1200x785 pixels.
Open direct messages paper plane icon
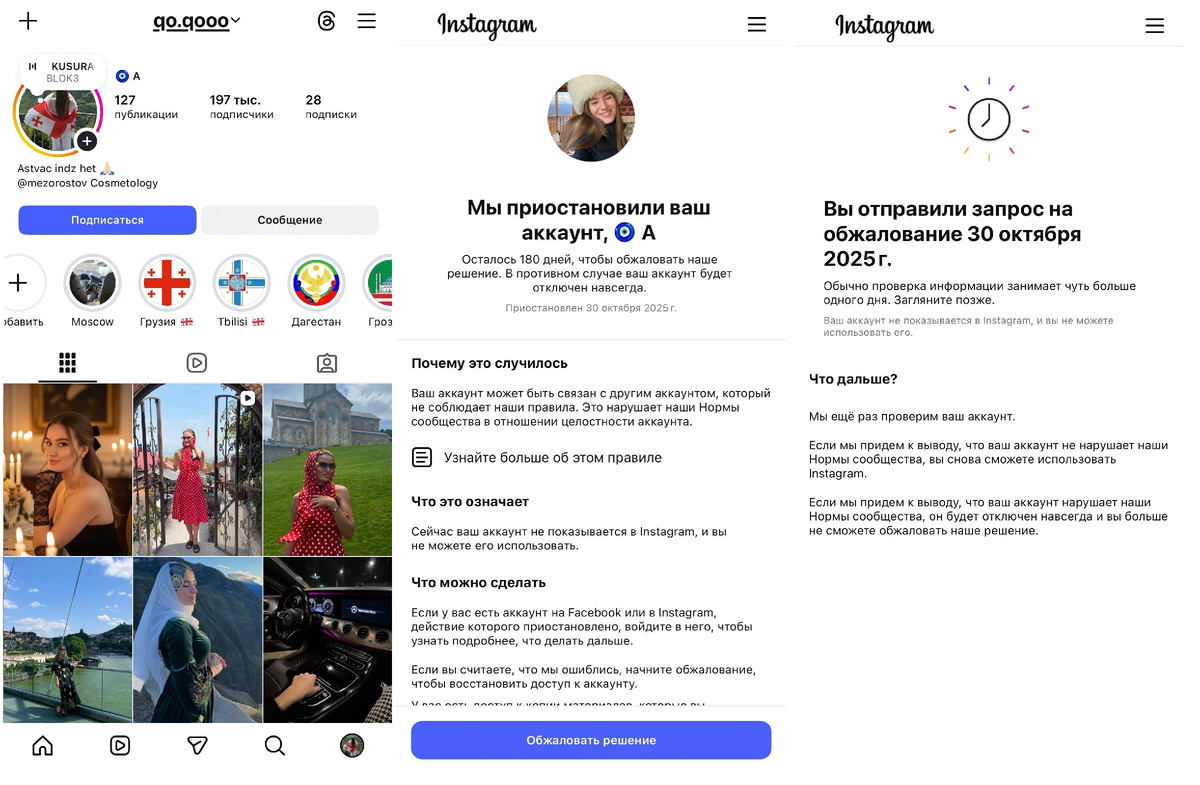(197, 745)
